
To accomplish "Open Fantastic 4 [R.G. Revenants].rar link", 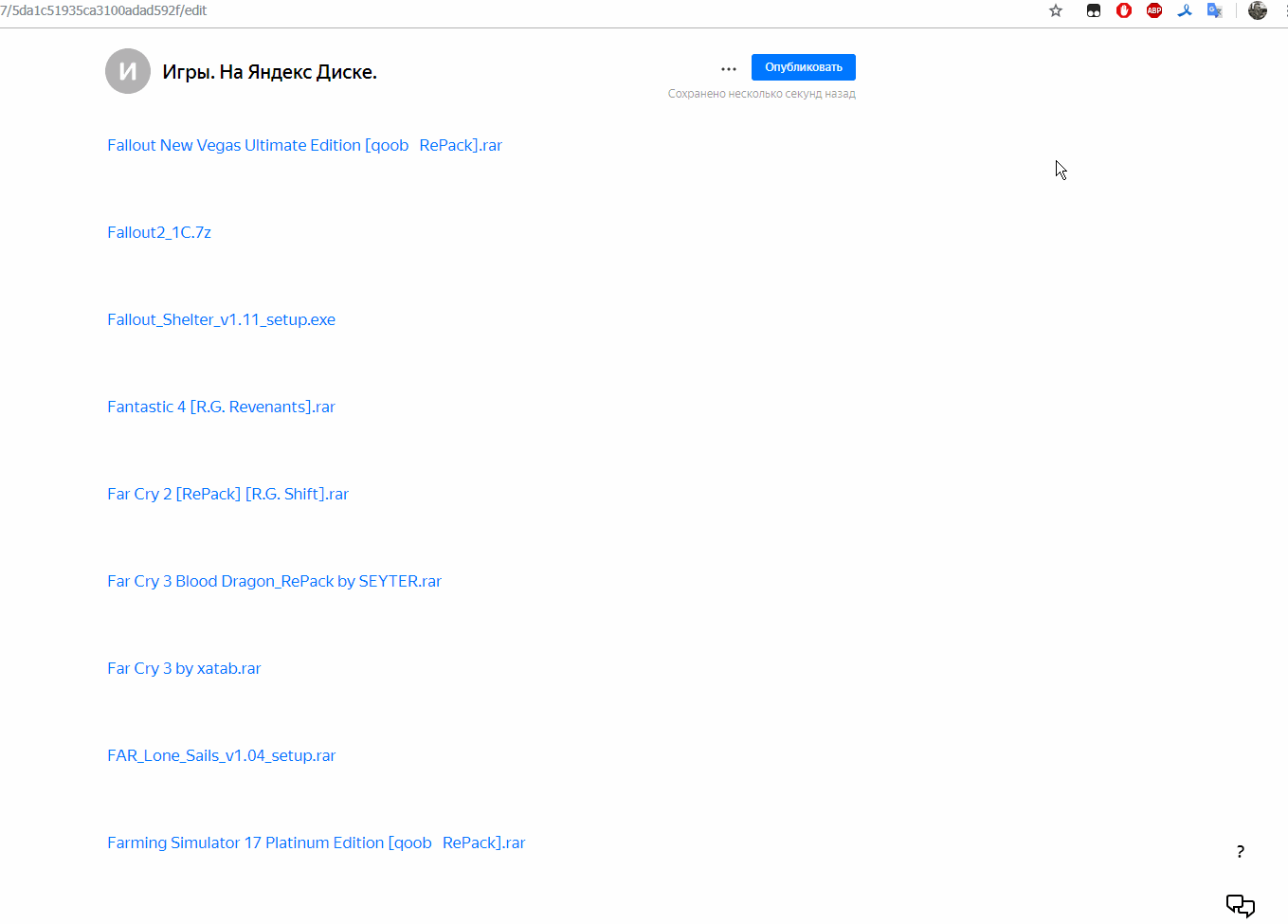I will tap(222, 407).
